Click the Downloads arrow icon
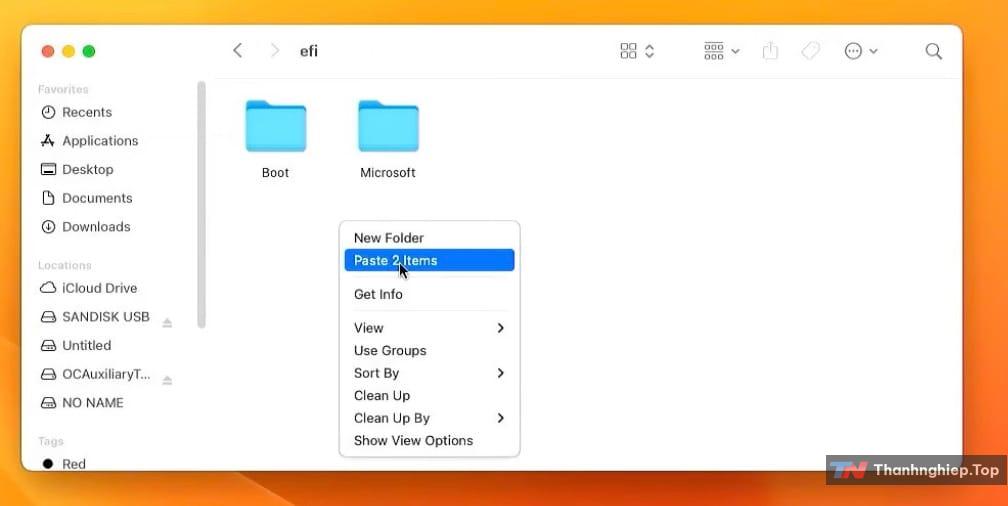The height and width of the screenshot is (506, 1008). 48,226
